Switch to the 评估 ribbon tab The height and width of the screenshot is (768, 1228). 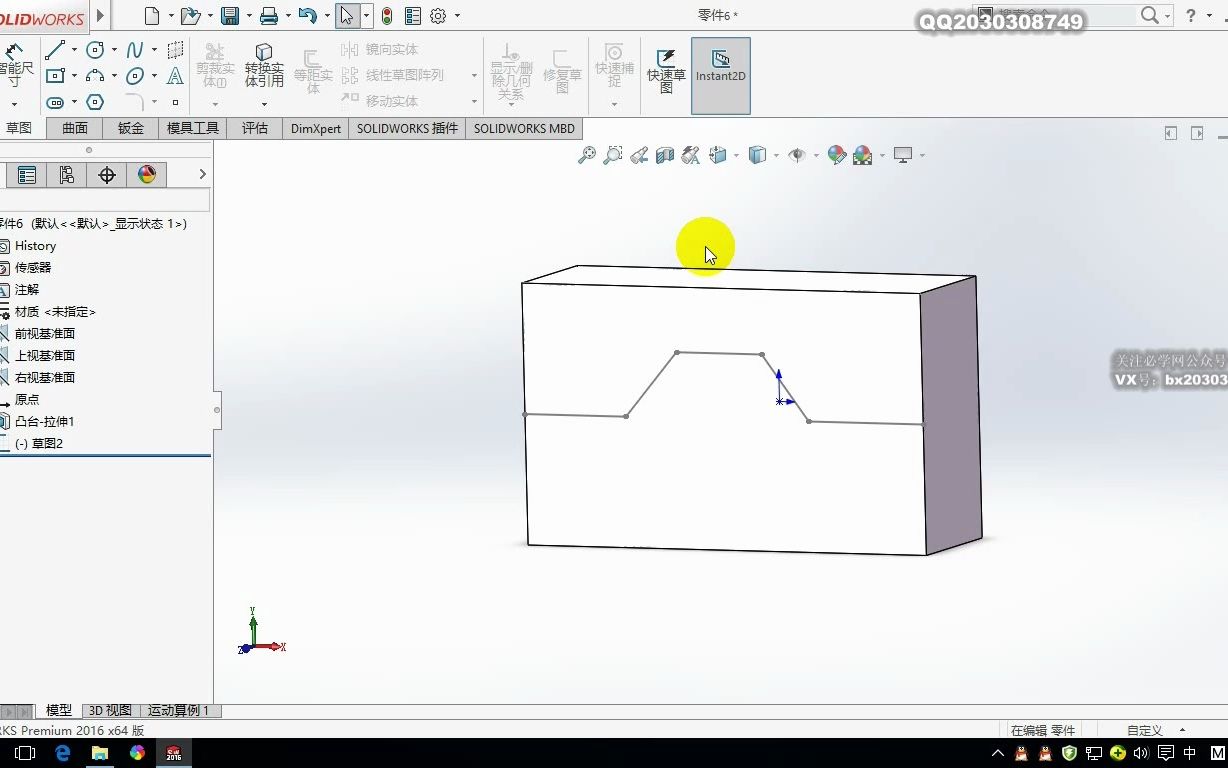point(254,128)
